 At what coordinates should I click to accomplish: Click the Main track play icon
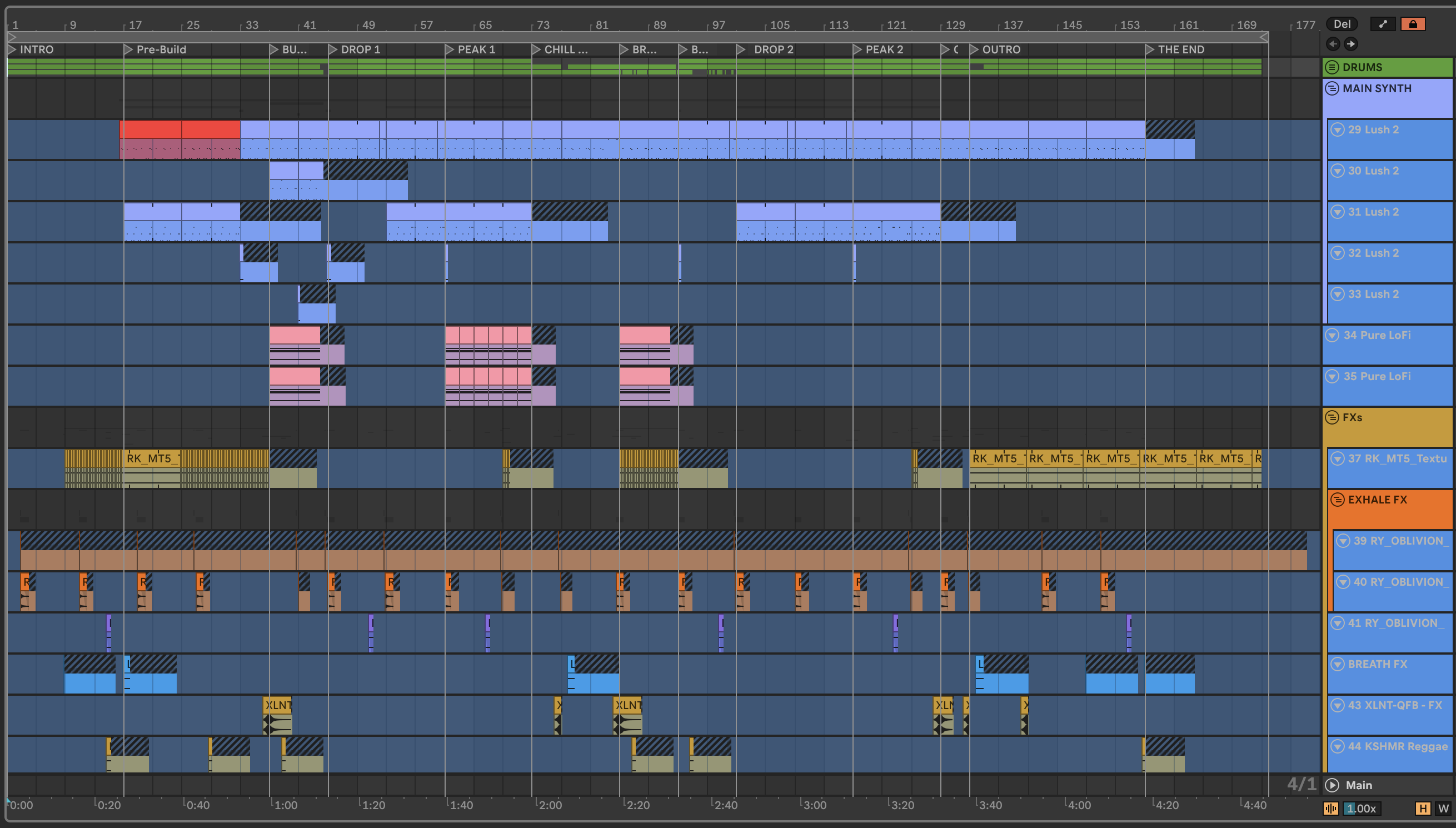tap(1332, 785)
